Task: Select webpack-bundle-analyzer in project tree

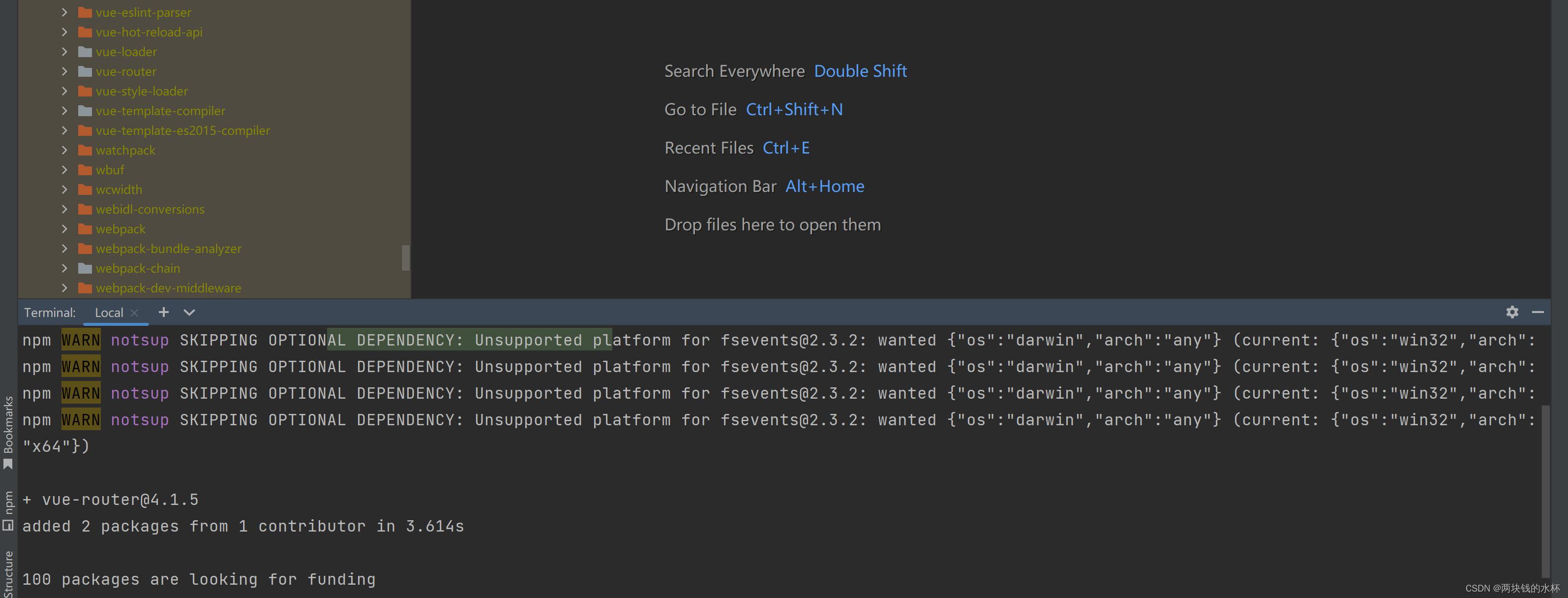Action: 168,249
